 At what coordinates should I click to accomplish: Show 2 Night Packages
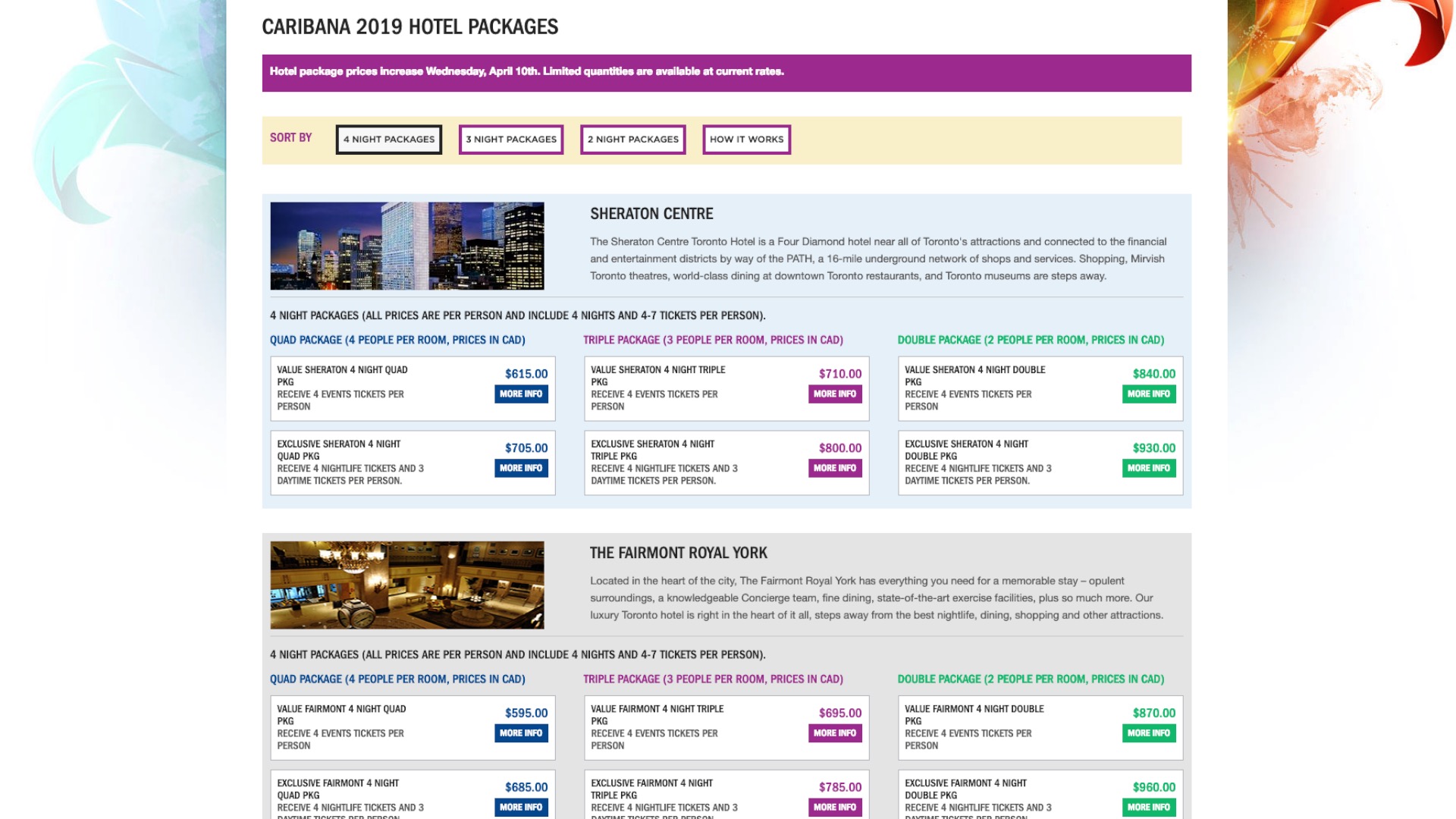click(633, 140)
